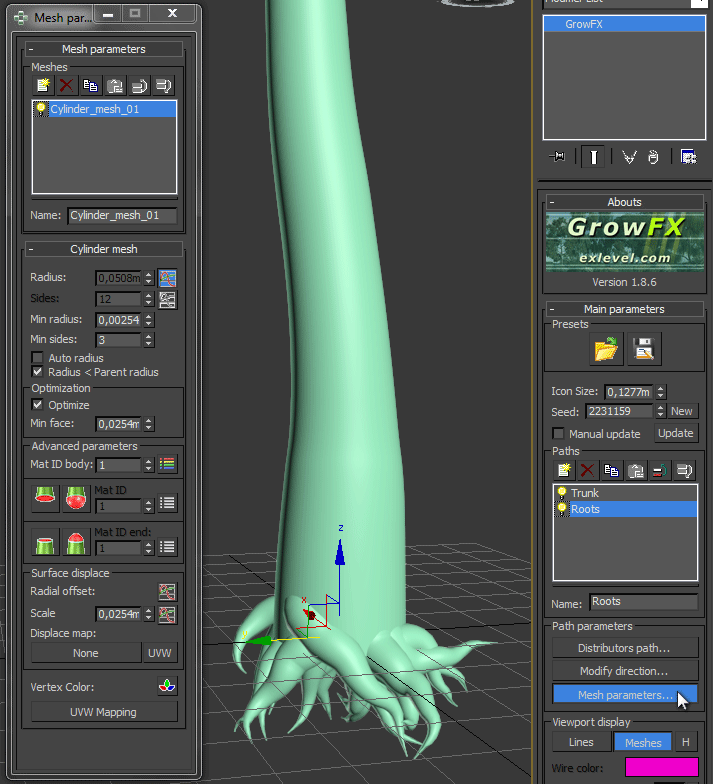Click the Seed value input field
This screenshot has width=713, height=784.
coord(620,411)
